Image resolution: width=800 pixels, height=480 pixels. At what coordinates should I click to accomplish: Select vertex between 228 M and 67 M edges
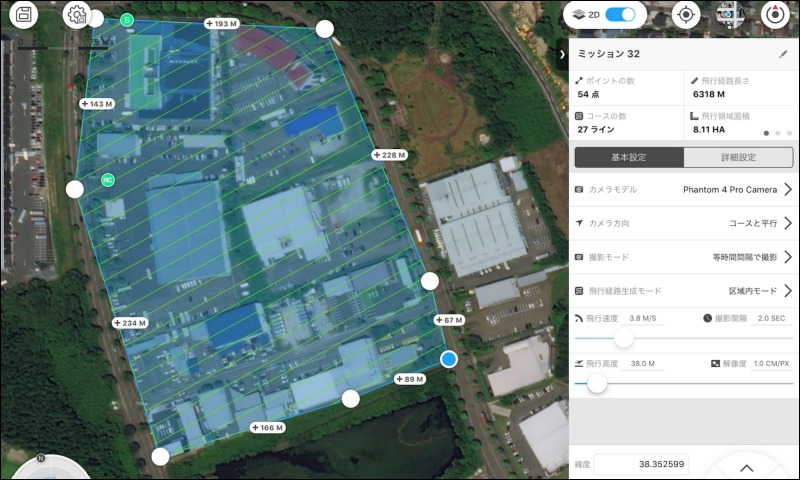click(430, 281)
